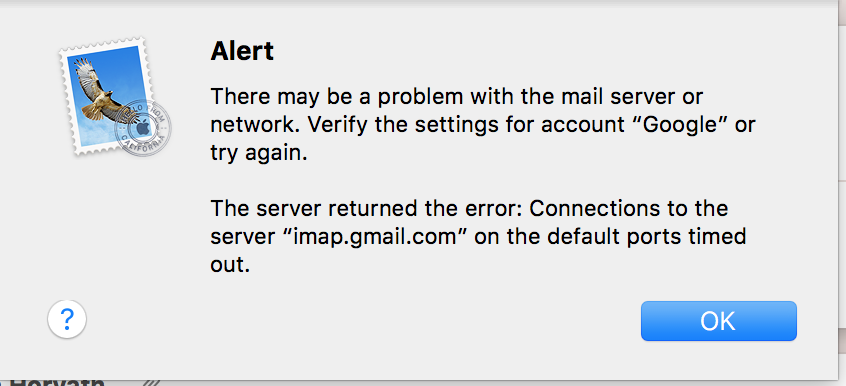Click empty dialog area between help and OK
The height and width of the screenshot is (386, 846).
(x=361, y=321)
